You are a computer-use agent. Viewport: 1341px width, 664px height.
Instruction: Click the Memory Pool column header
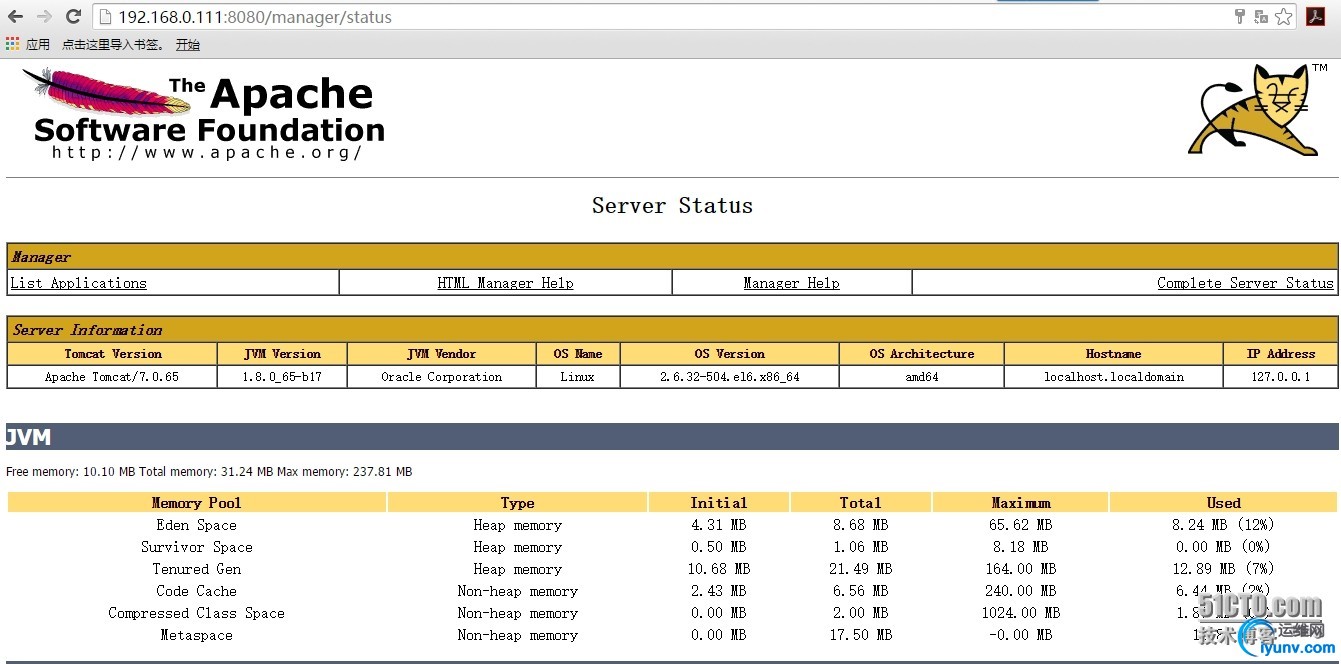pos(196,503)
